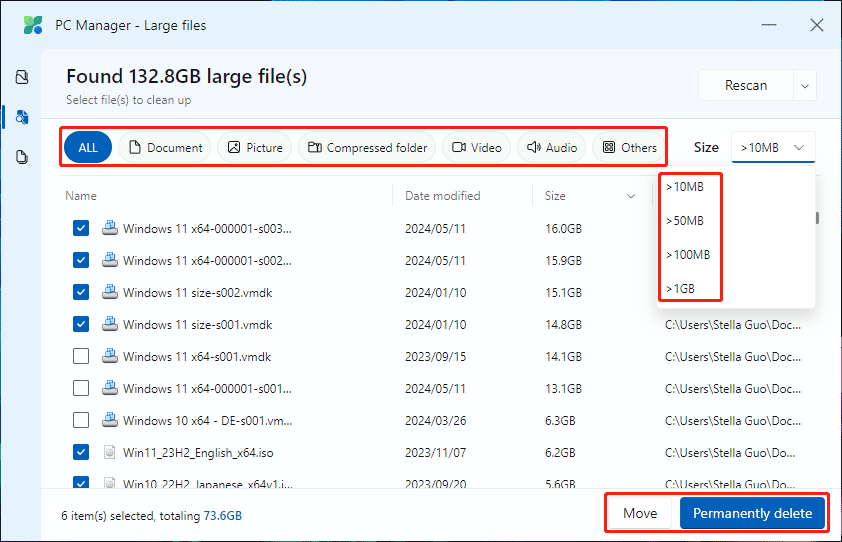Click the path of the 14.1GB file

pos(733,357)
